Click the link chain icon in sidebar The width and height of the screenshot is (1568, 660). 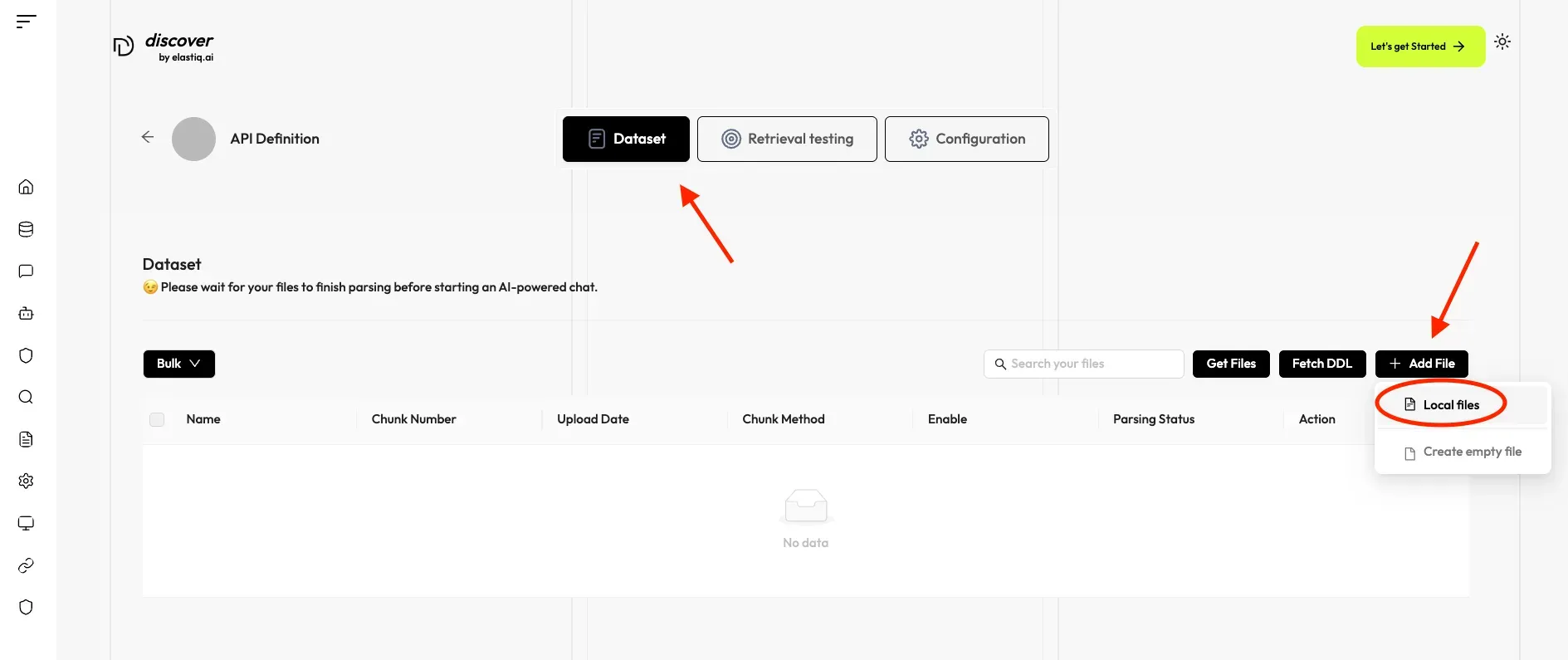(x=27, y=565)
